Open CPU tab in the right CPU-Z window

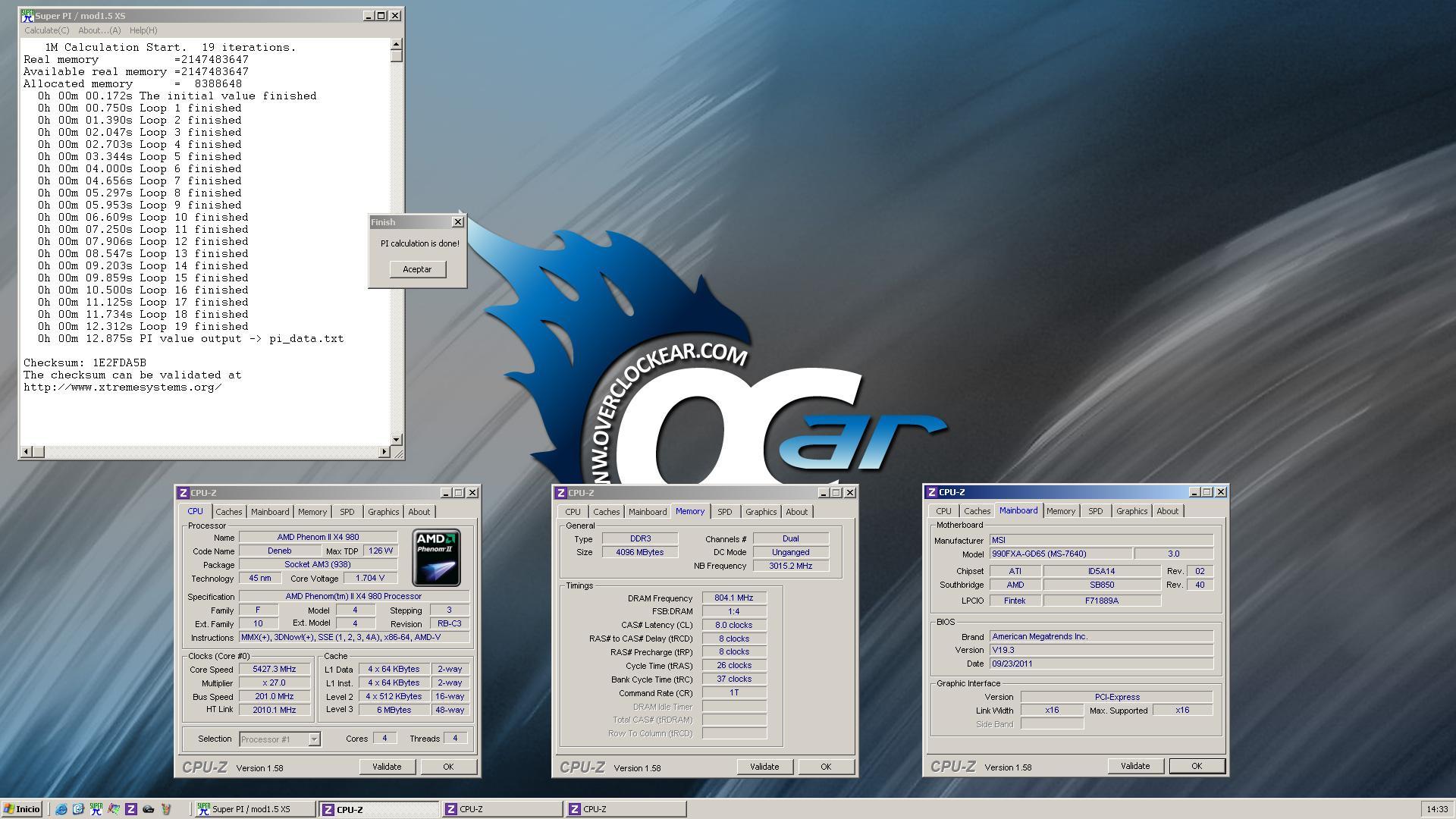pyautogui.click(x=943, y=511)
